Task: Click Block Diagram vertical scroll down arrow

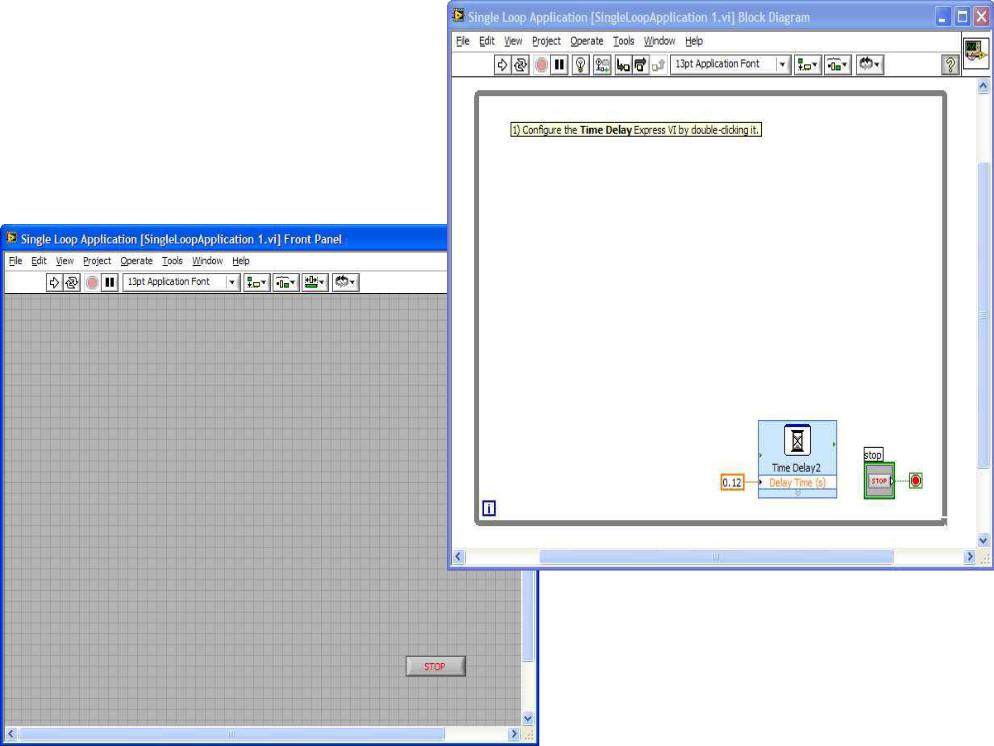Action: [x=983, y=541]
